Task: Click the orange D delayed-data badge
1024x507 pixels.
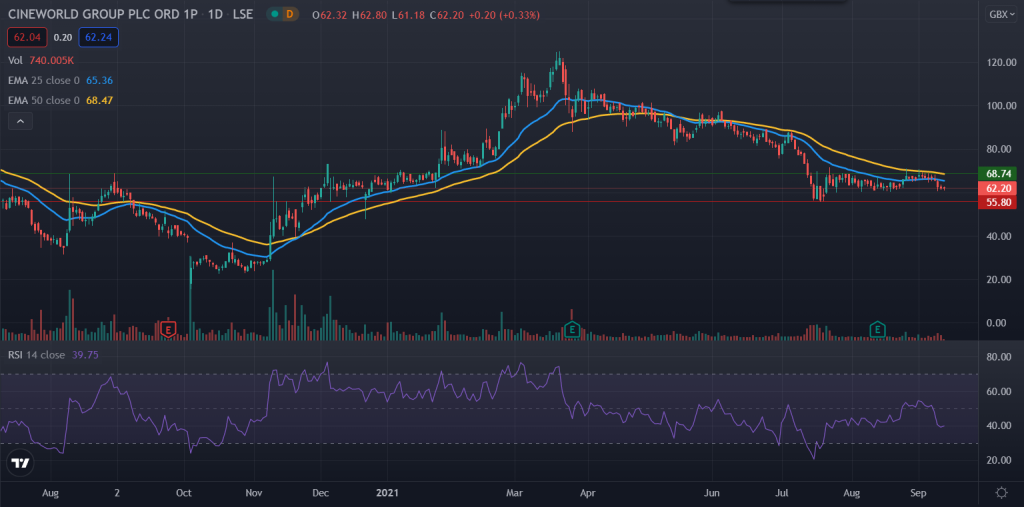Action: 291,14
